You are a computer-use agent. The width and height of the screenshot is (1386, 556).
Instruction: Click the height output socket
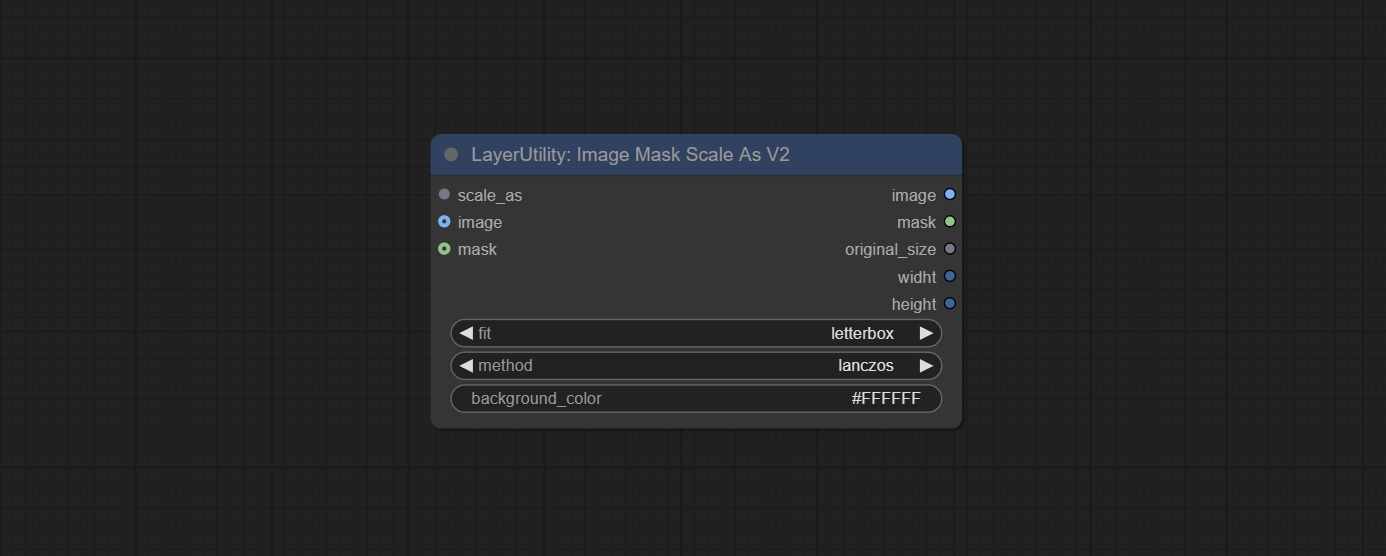click(x=950, y=304)
